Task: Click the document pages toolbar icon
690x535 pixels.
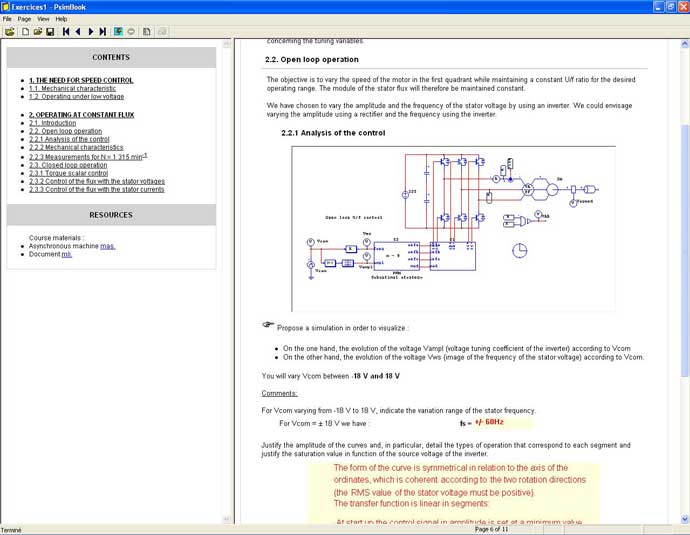Action: point(147,32)
